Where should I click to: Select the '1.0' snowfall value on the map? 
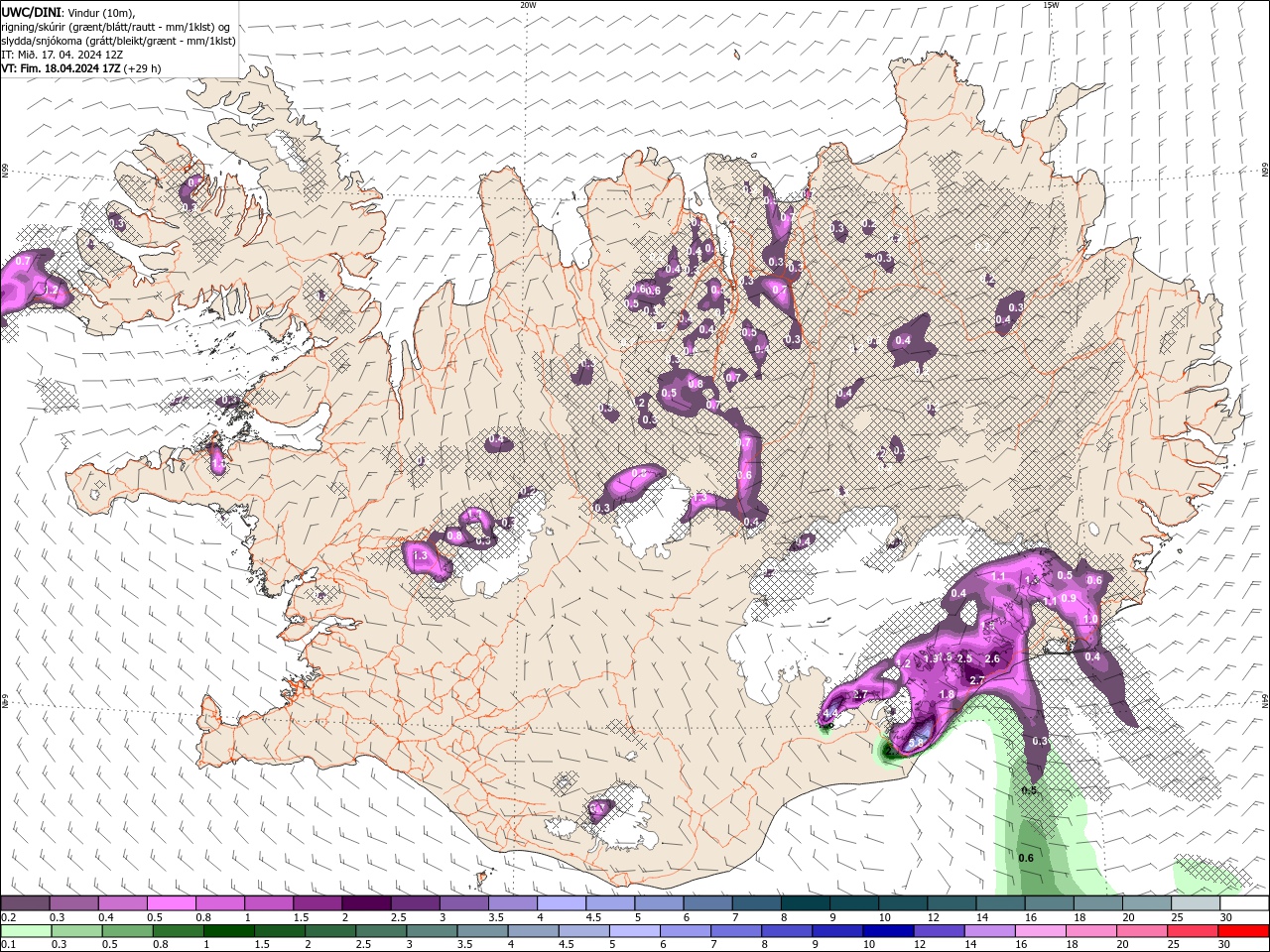(x=1090, y=619)
